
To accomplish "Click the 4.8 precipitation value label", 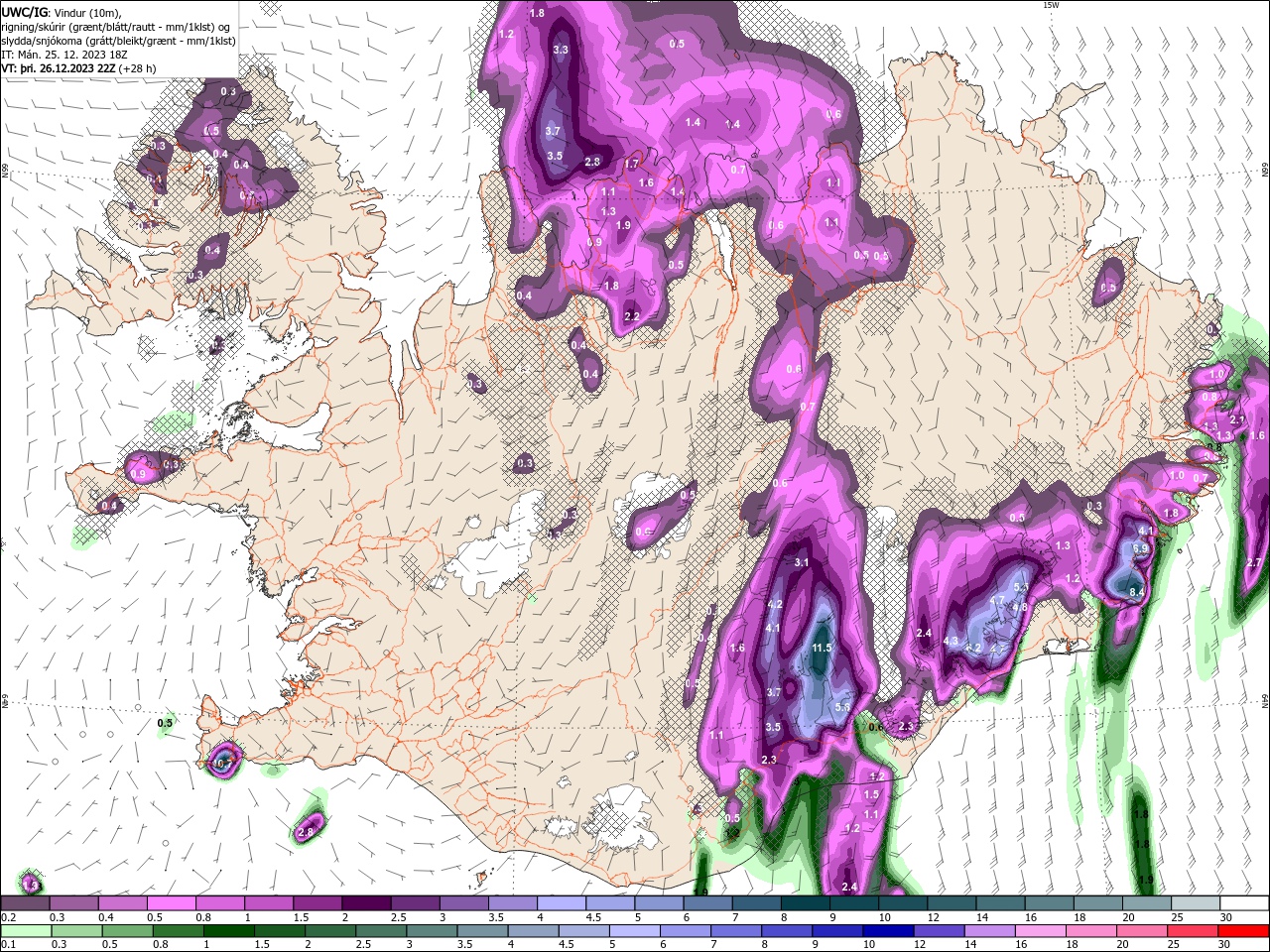I will (x=1019, y=607).
